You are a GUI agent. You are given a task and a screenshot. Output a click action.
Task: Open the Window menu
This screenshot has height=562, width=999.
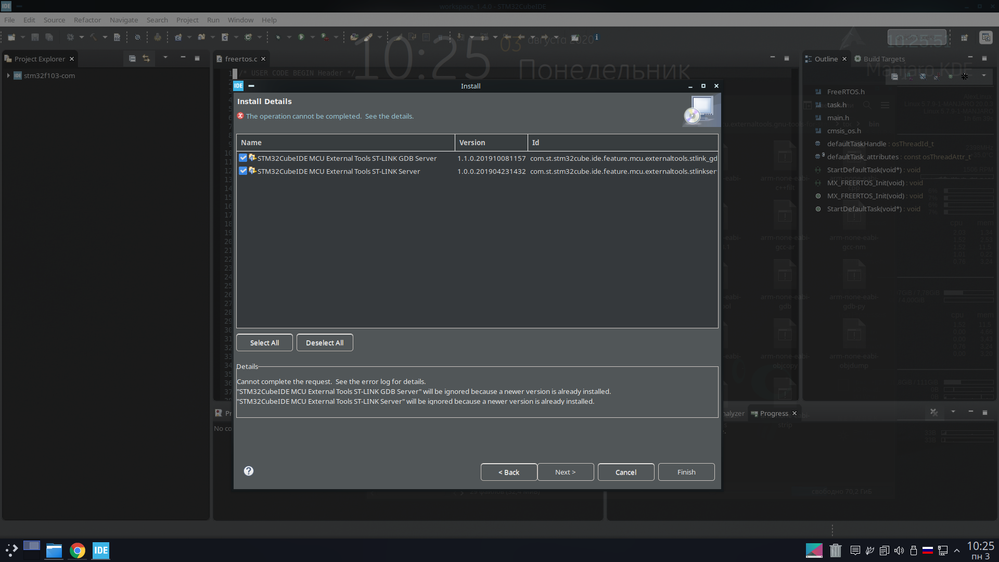(x=240, y=20)
